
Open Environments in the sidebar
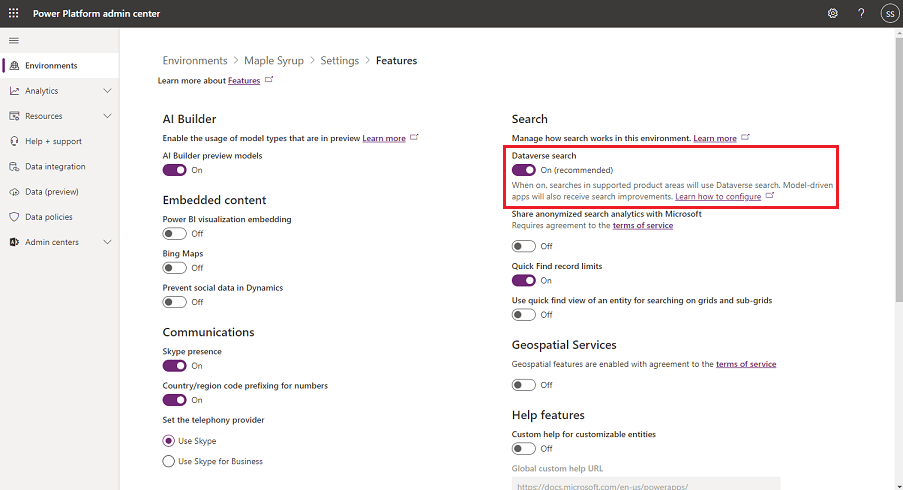tap(60, 66)
